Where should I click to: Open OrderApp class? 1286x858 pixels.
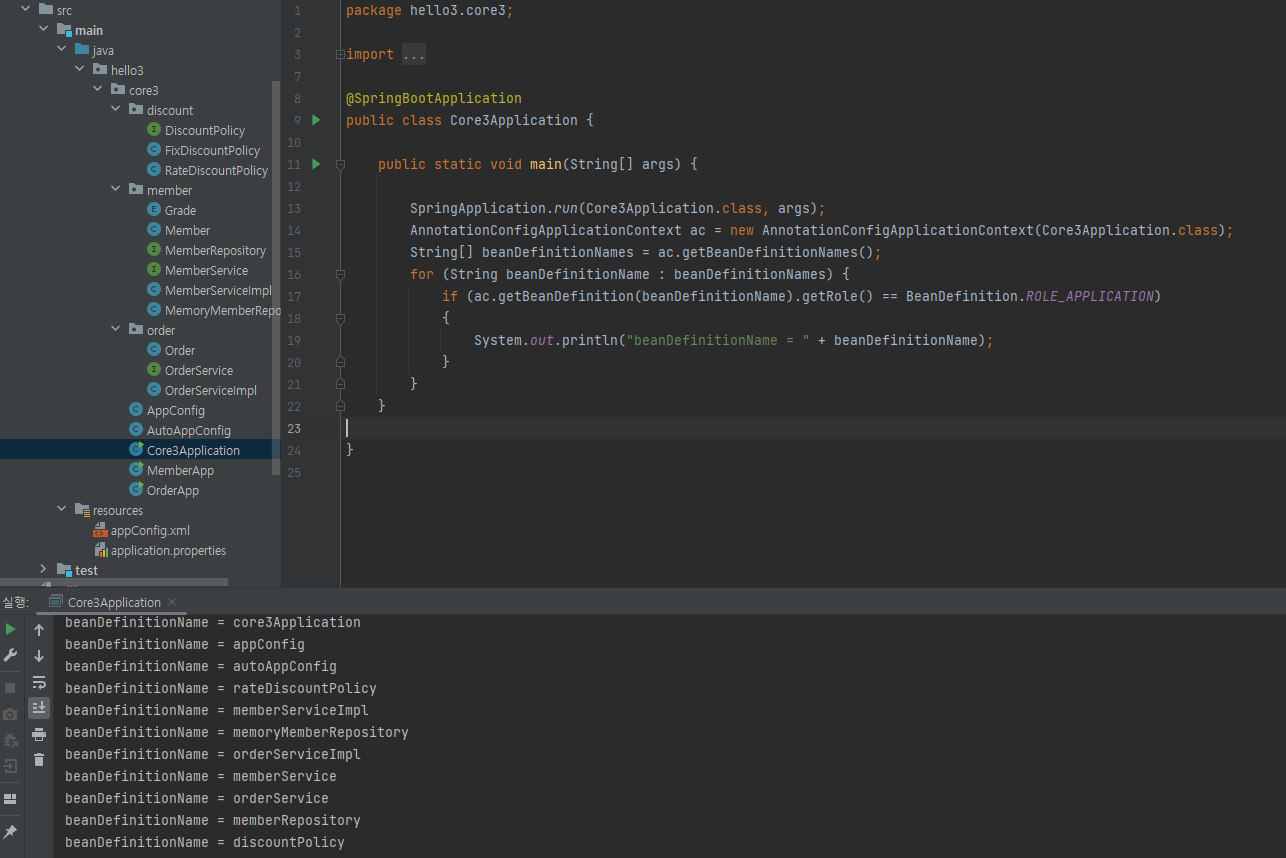173,490
